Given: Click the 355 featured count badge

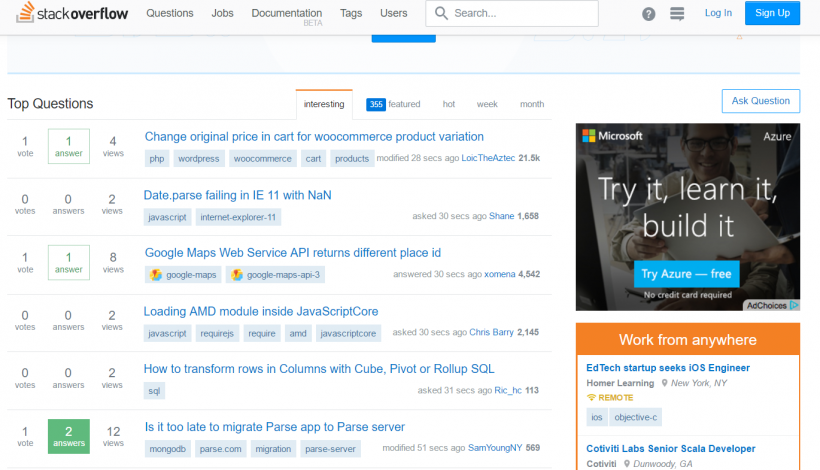Looking at the screenshot, I should [375, 104].
